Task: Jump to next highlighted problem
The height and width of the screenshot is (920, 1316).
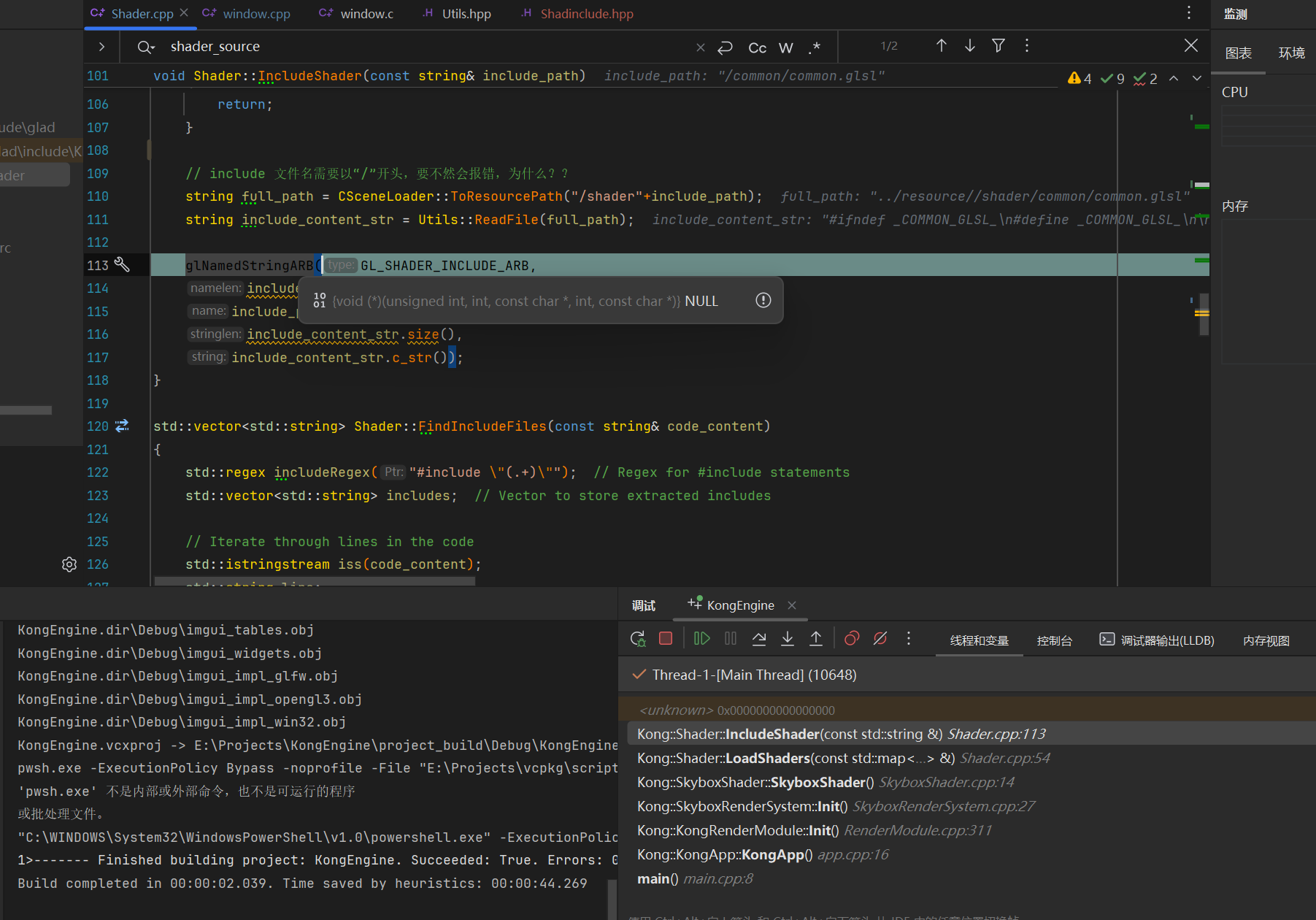Action: click(x=1197, y=78)
